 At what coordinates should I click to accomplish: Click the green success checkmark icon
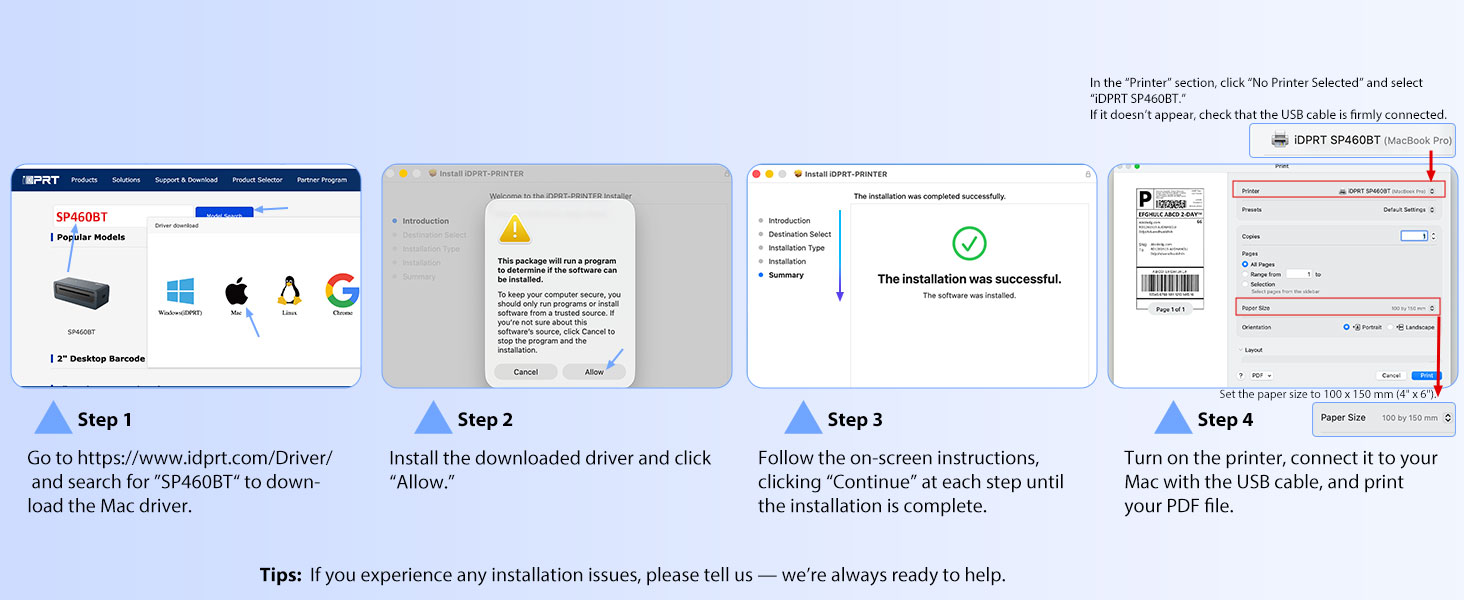(x=968, y=243)
